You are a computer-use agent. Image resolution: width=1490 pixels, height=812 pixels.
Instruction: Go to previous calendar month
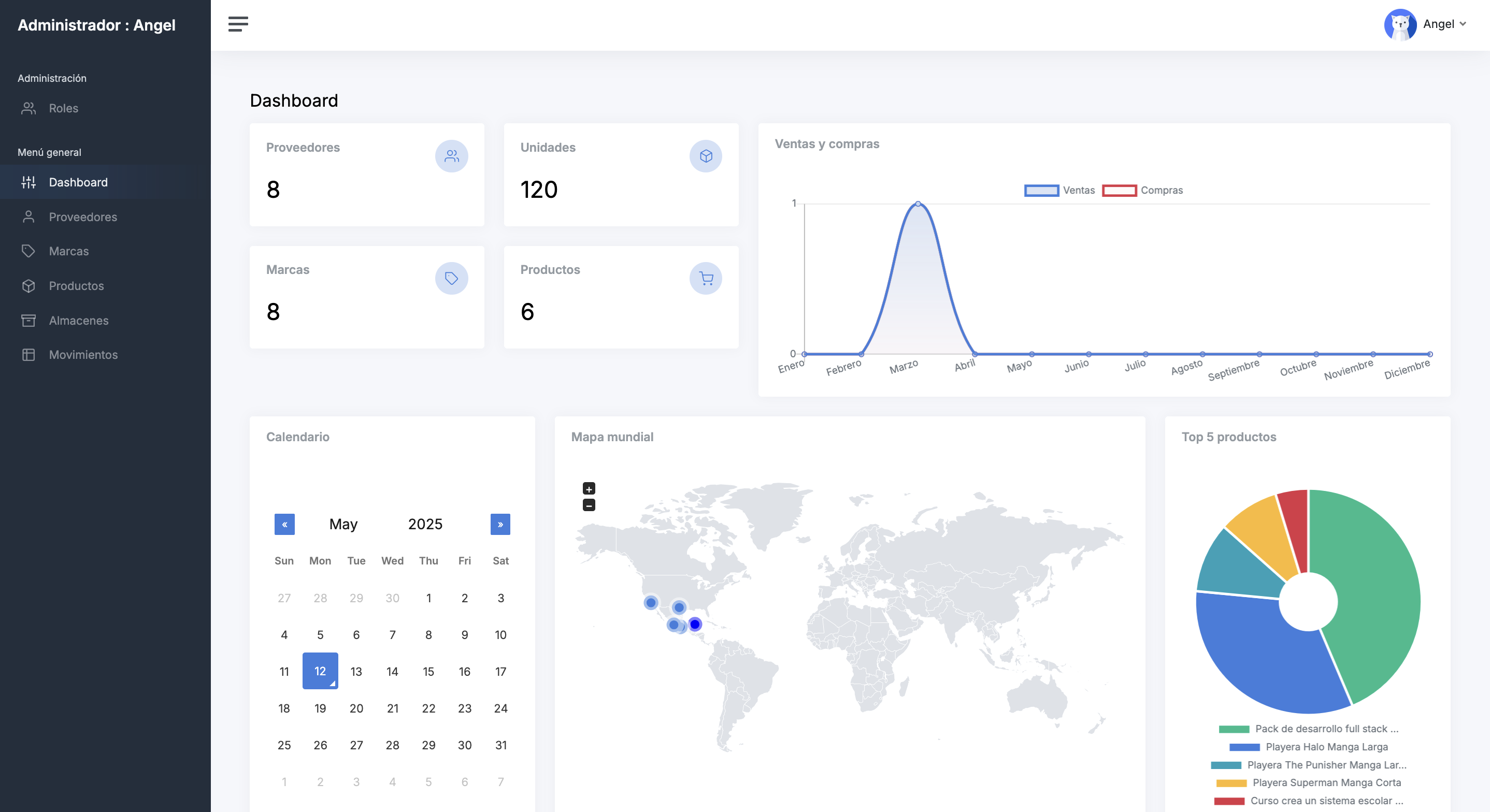coord(284,525)
